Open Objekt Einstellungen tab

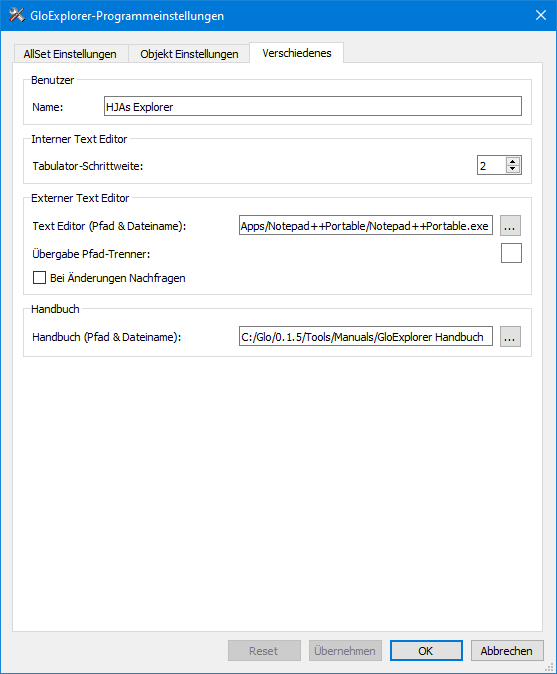tap(189, 54)
